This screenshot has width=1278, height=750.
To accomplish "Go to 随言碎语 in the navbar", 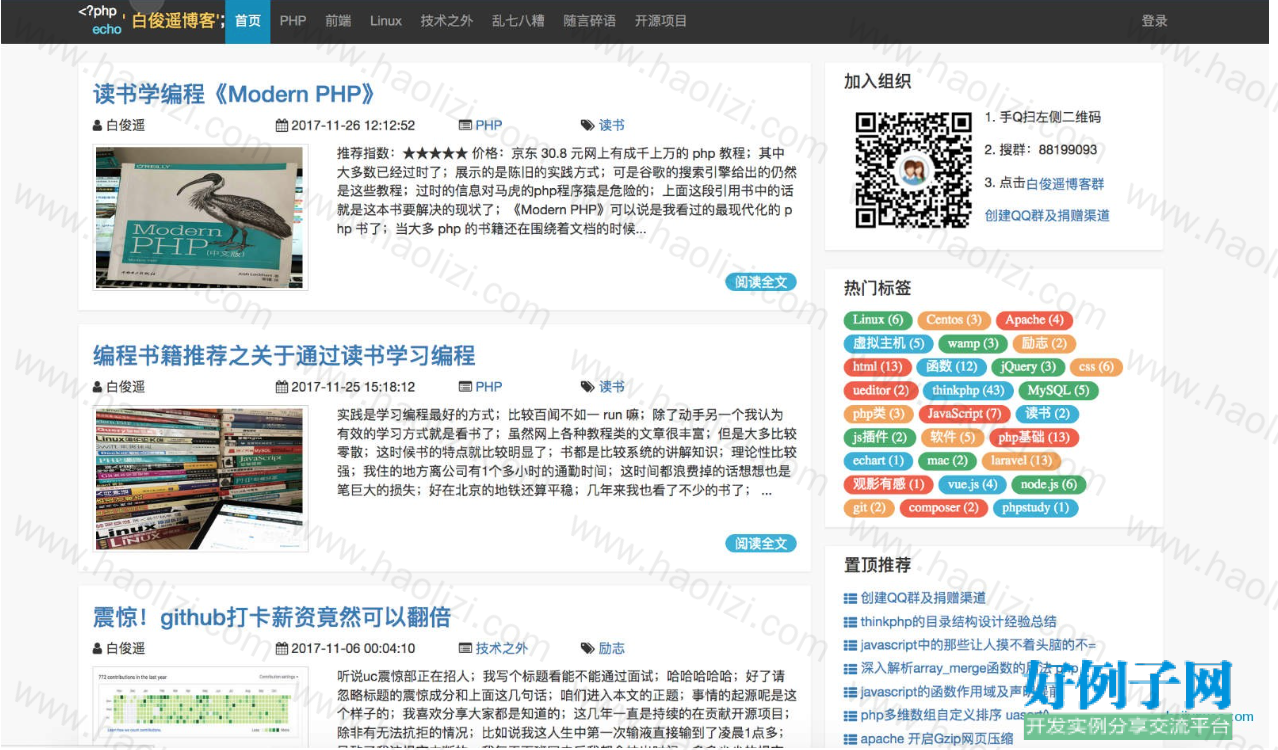I will pyautogui.click(x=589, y=21).
